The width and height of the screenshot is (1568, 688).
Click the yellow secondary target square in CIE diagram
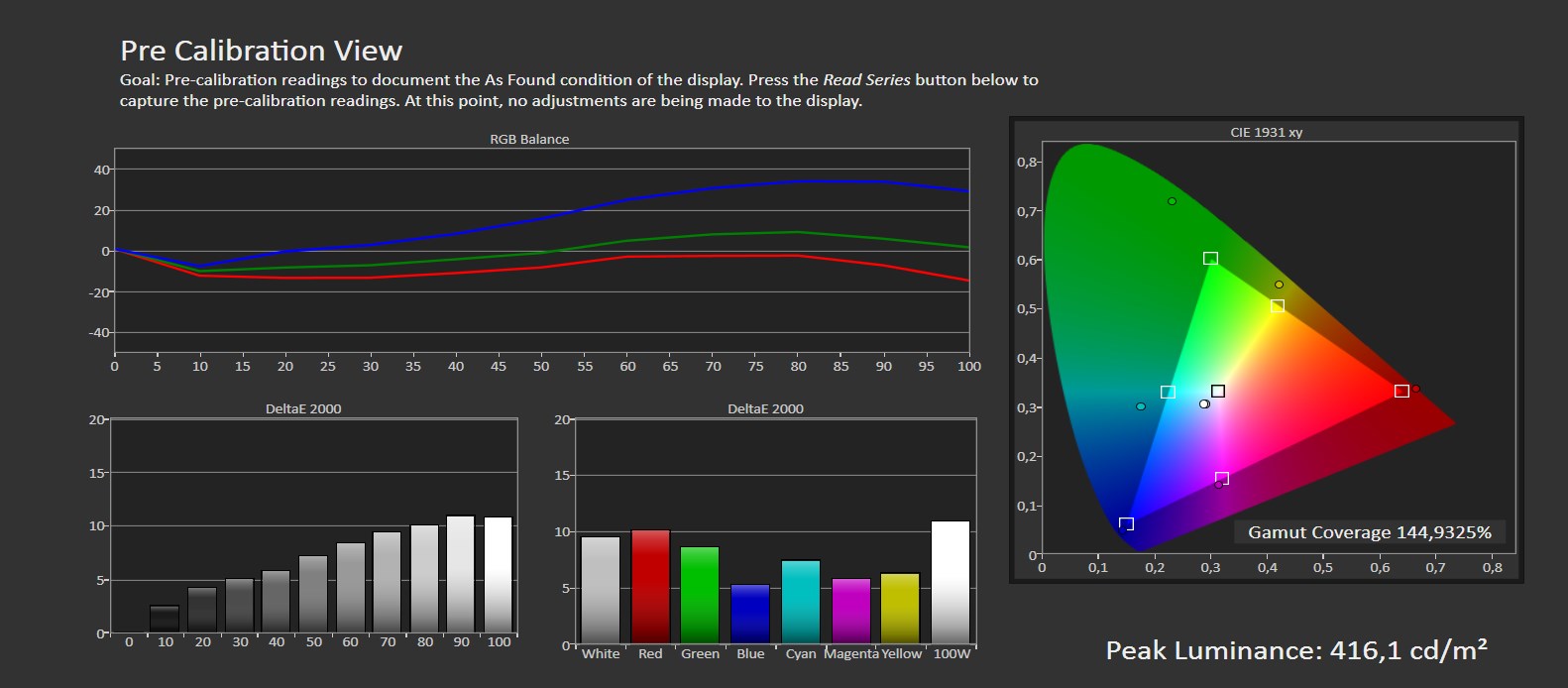click(1278, 306)
